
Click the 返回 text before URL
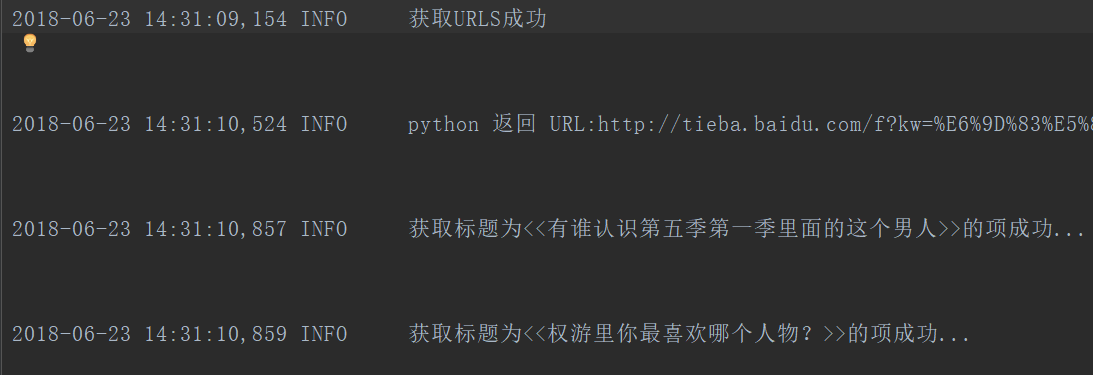click(514, 125)
